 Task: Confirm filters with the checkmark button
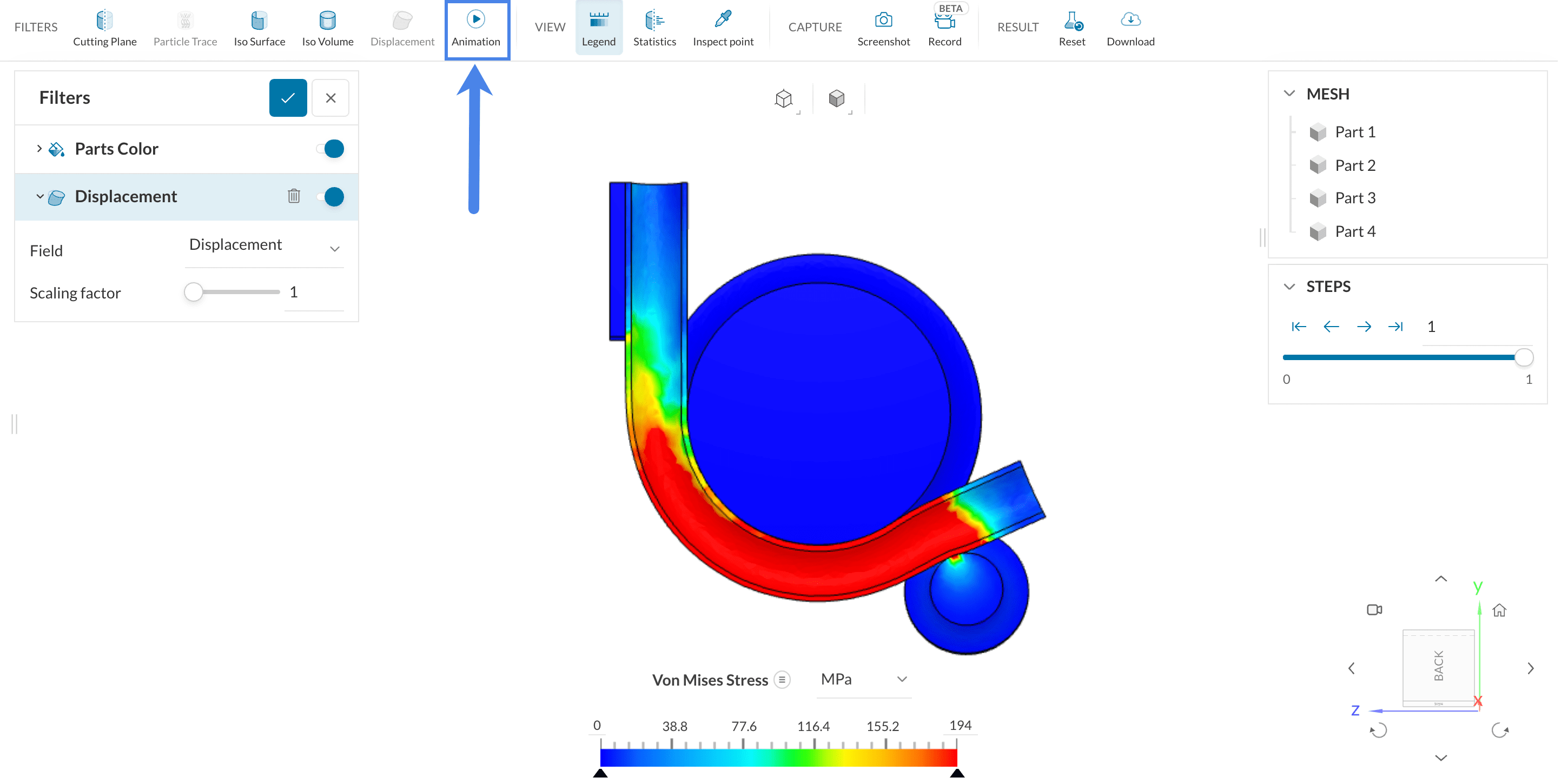coord(288,98)
